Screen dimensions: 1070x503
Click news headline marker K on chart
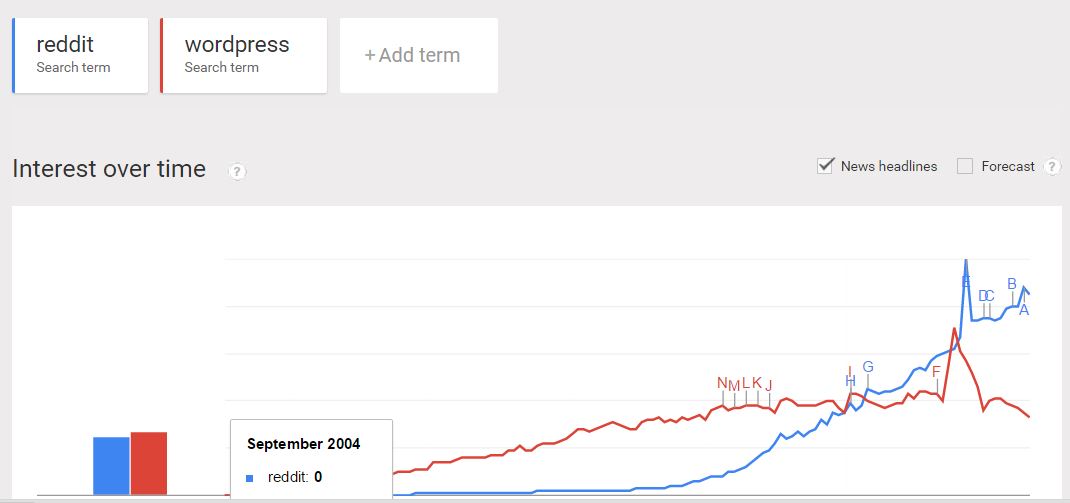757,382
